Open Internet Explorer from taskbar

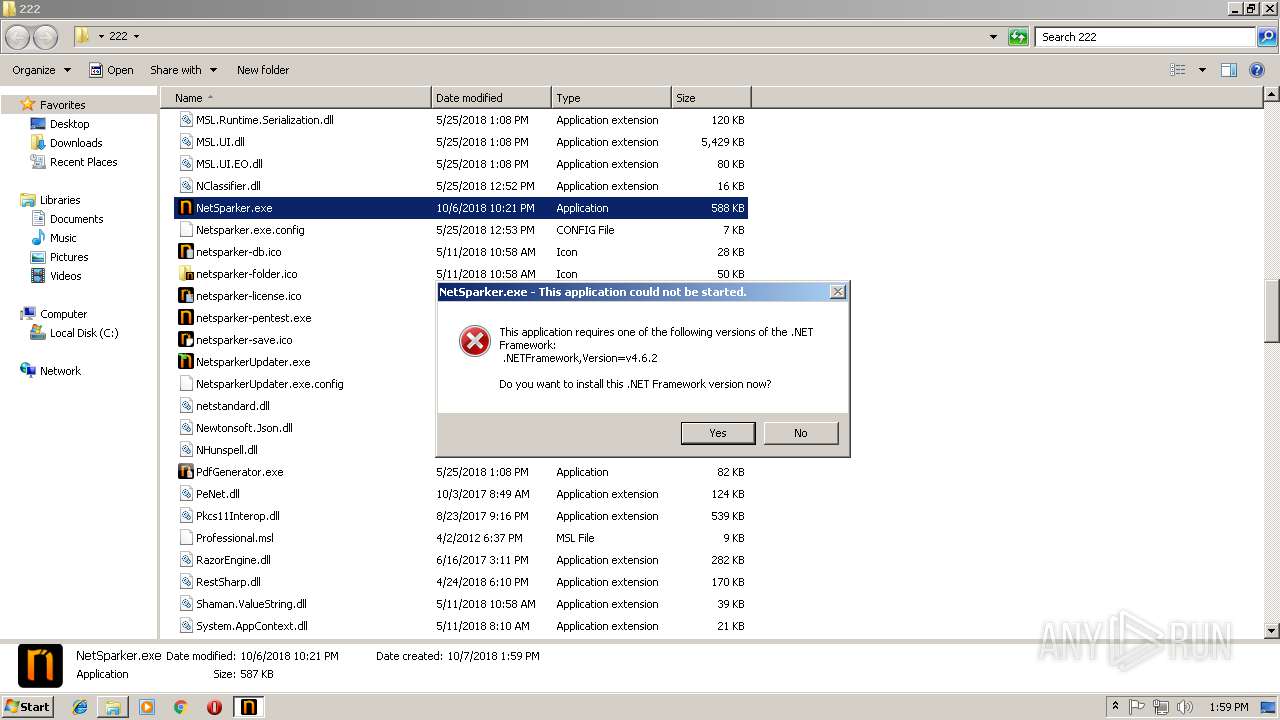pyautogui.click(x=80, y=707)
